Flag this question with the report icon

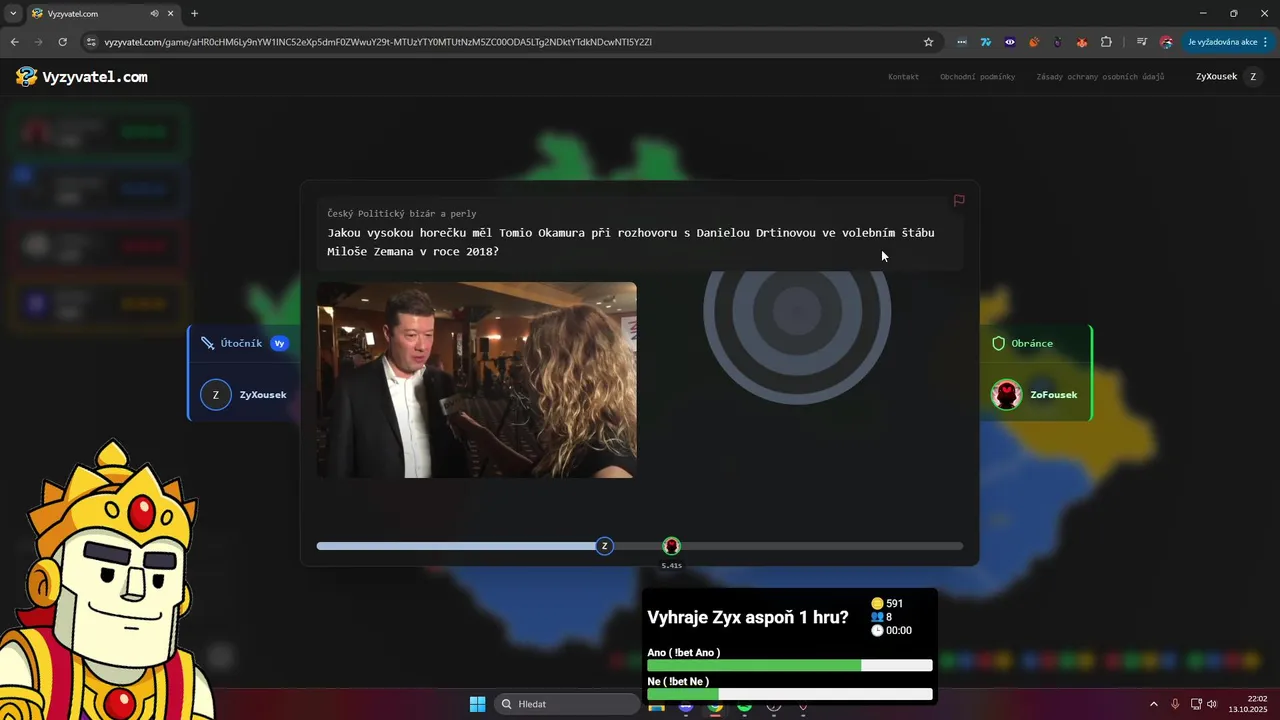coord(959,200)
